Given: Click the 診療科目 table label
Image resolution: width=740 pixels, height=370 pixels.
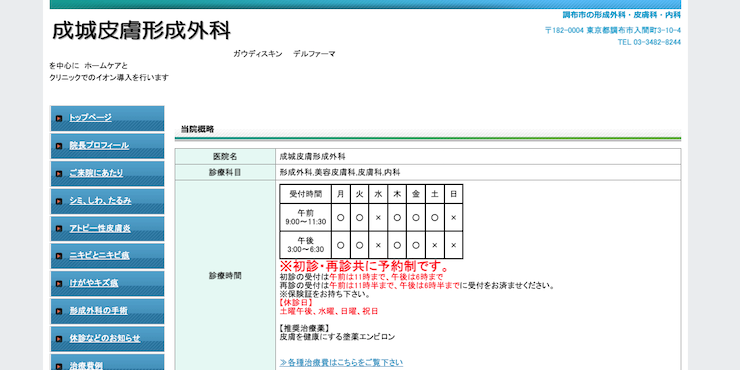Looking at the screenshot, I should point(225,173).
